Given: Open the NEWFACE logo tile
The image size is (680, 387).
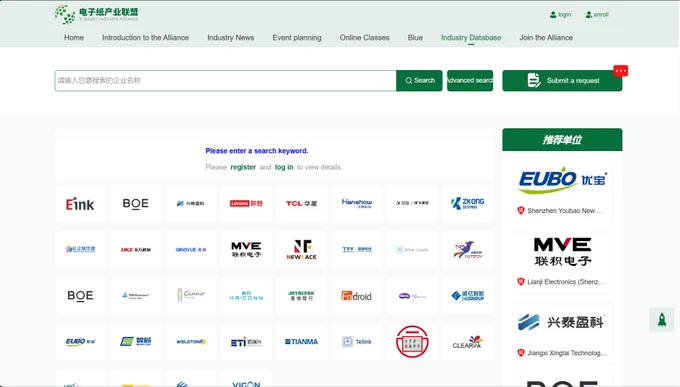Looking at the screenshot, I should coord(301,249).
